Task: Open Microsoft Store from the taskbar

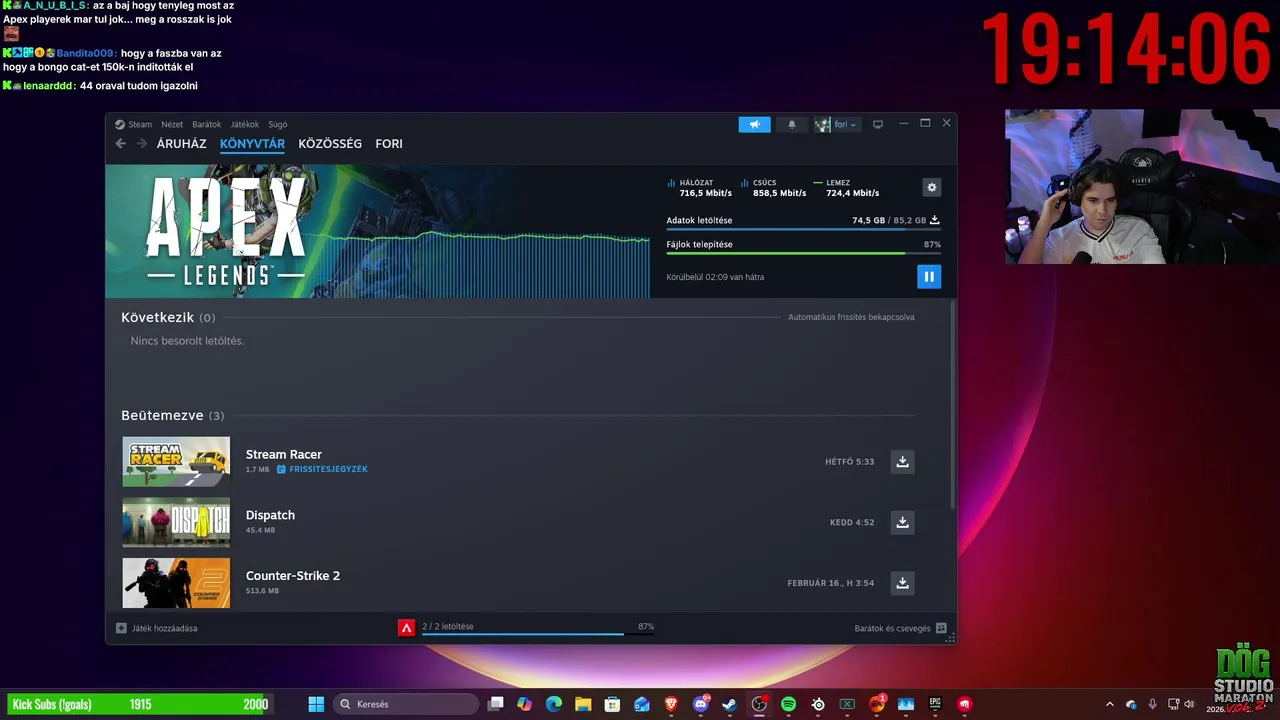Action: click(612, 704)
